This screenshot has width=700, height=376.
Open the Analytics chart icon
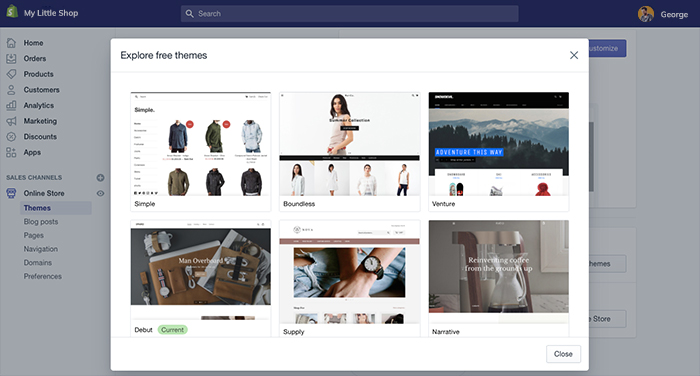pos(11,105)
